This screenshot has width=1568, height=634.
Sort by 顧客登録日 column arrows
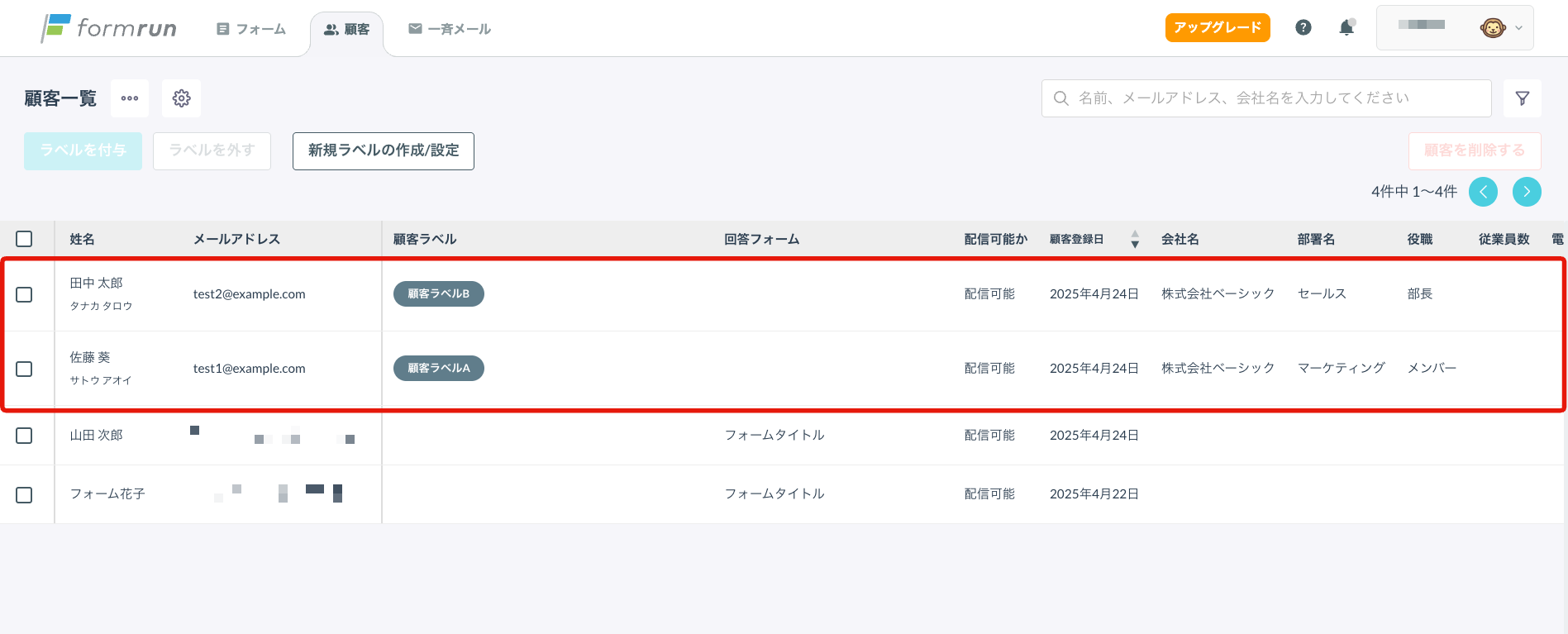pyautogui.click(x=1135, y=239)
